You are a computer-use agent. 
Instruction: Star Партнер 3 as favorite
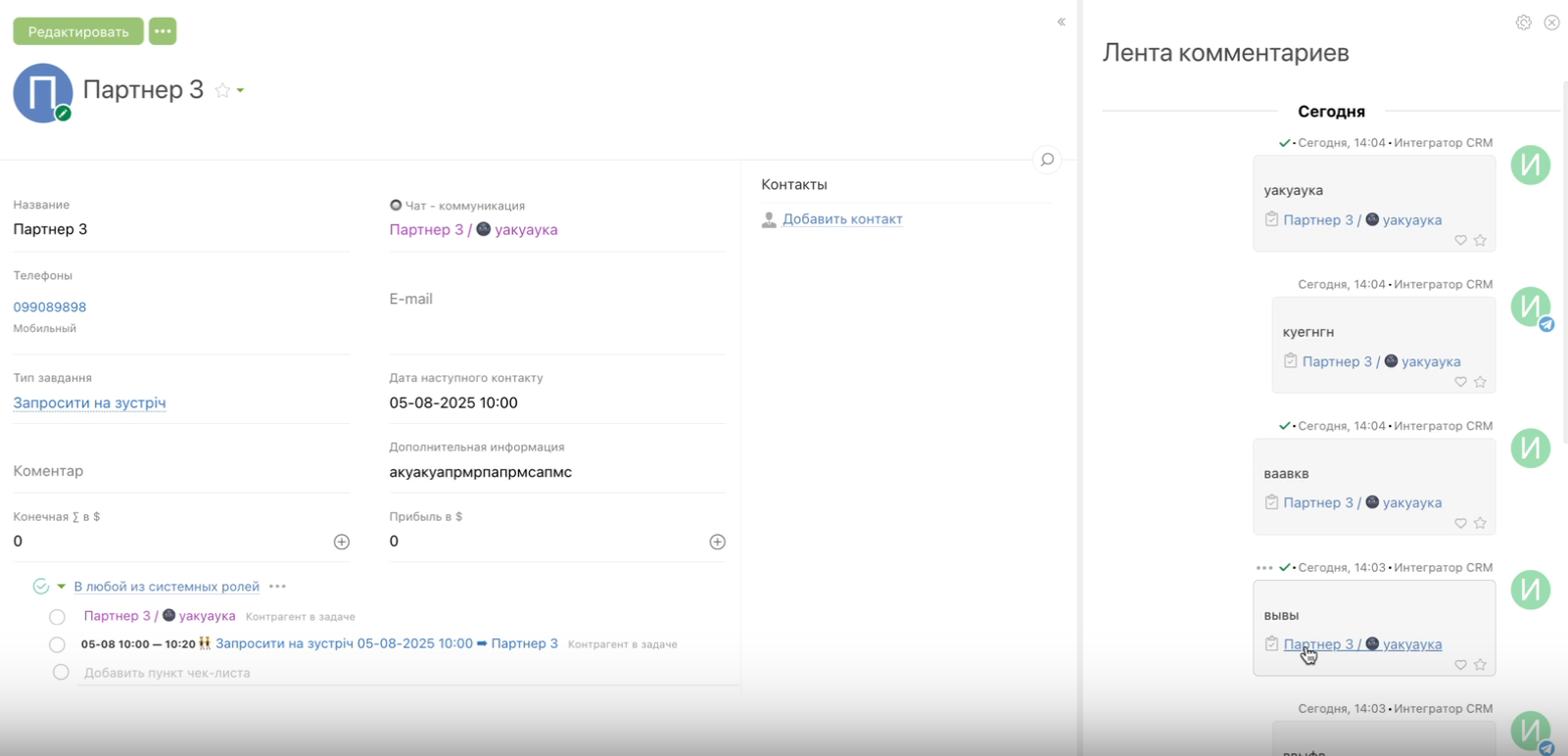[222, 90]
